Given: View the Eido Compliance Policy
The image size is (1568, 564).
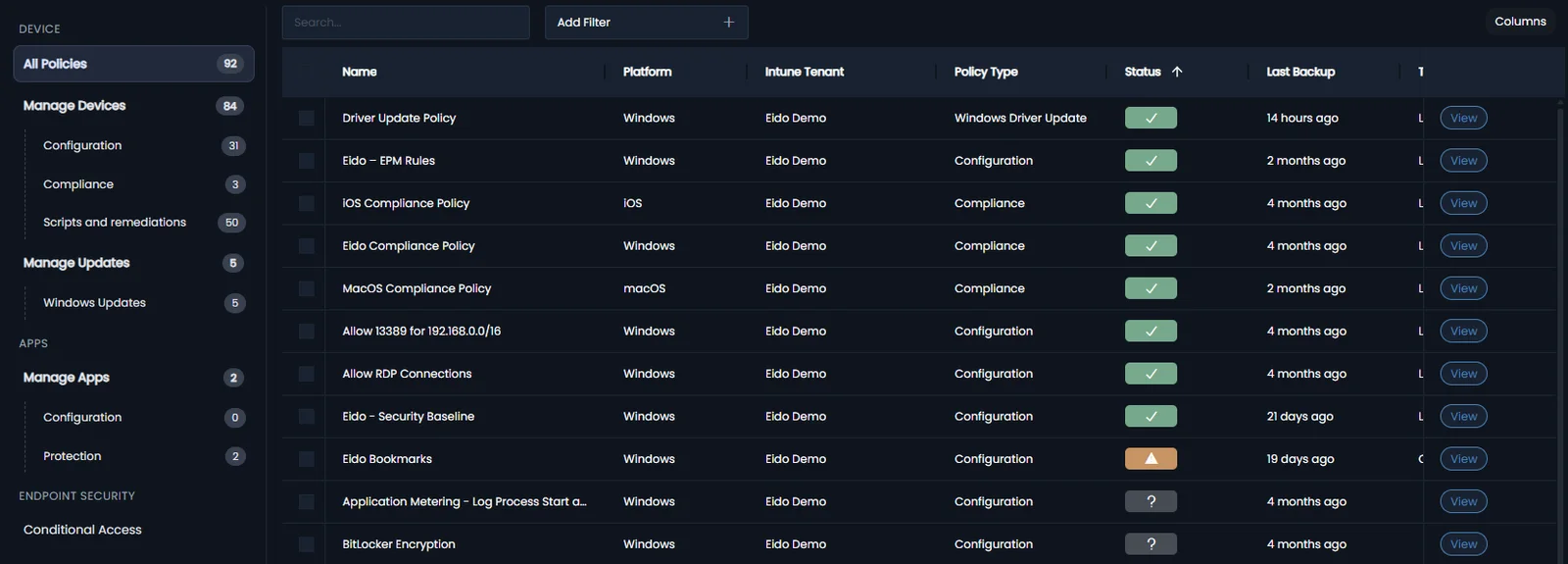Looking at the screenshot, I should tap(1463, 246).
